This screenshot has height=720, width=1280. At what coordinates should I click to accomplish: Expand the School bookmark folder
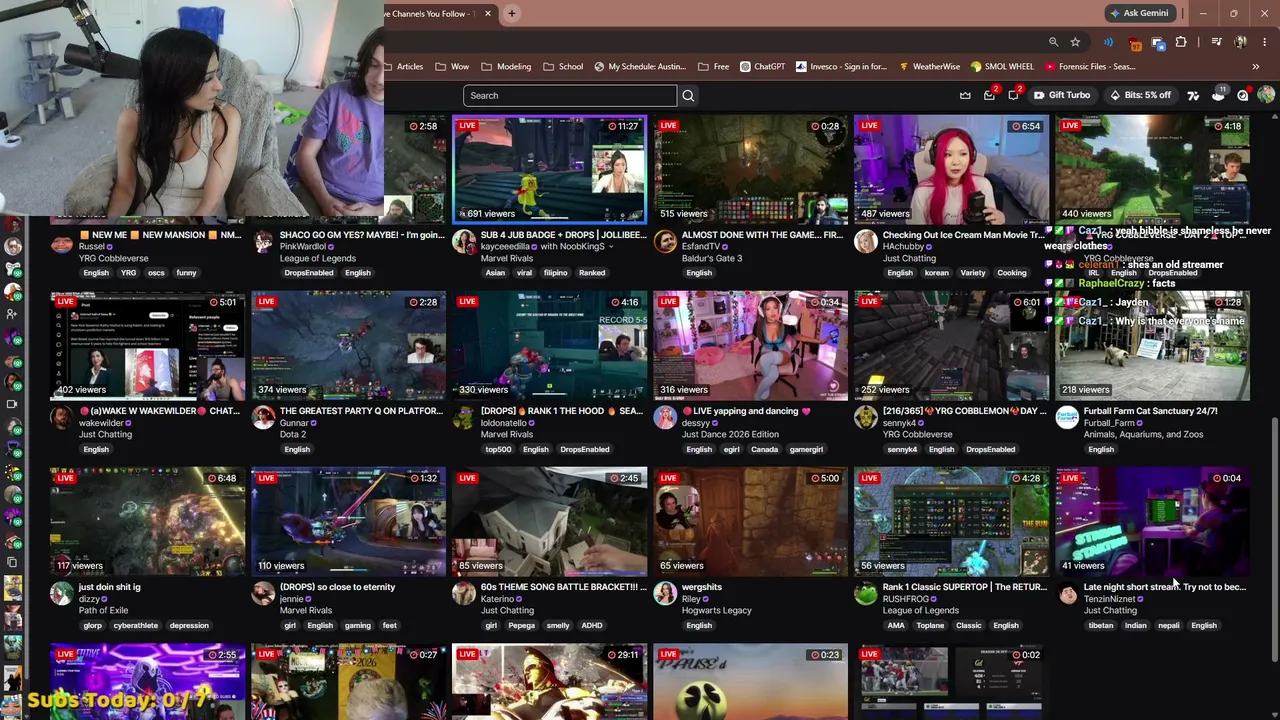(x=563, y=67)
